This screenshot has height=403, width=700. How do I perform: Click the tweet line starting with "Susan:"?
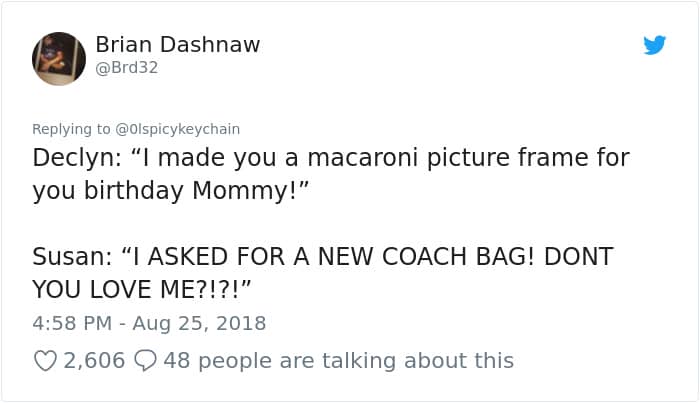(322, 257)
